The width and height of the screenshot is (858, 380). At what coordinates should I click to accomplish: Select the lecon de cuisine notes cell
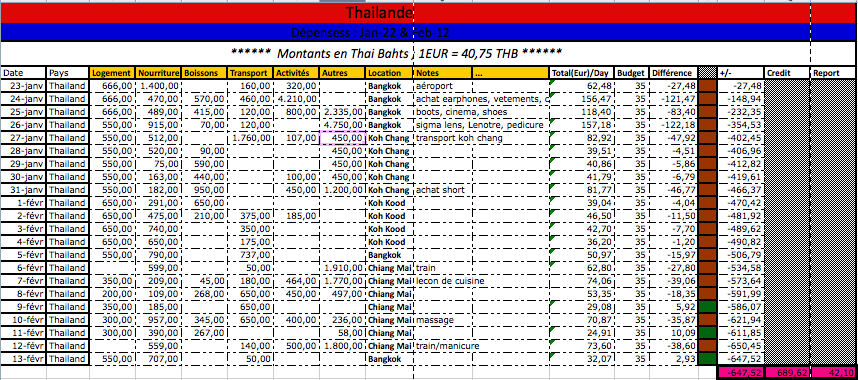[x=481, y=281]
